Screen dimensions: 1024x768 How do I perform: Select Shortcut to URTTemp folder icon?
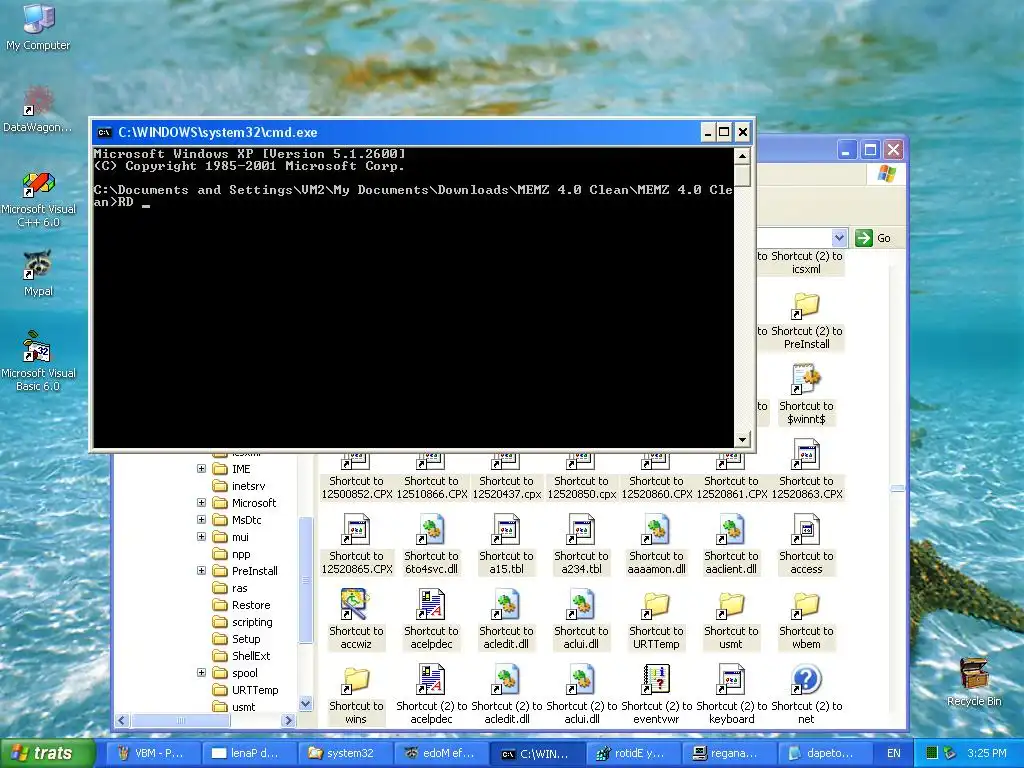pyautogui.click(x=656, y=619)
